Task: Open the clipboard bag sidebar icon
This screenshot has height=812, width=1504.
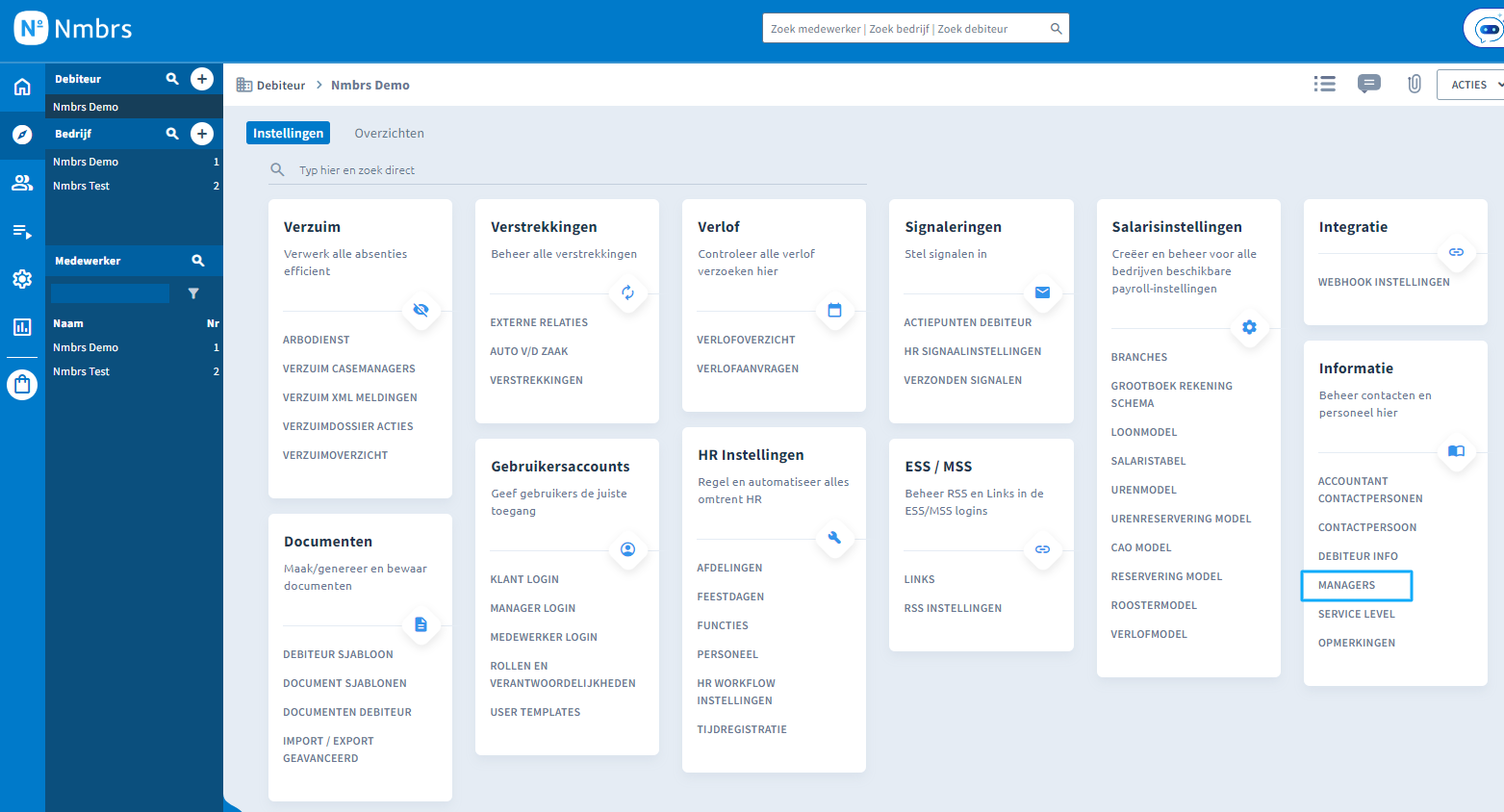Action: coord(22,385)
